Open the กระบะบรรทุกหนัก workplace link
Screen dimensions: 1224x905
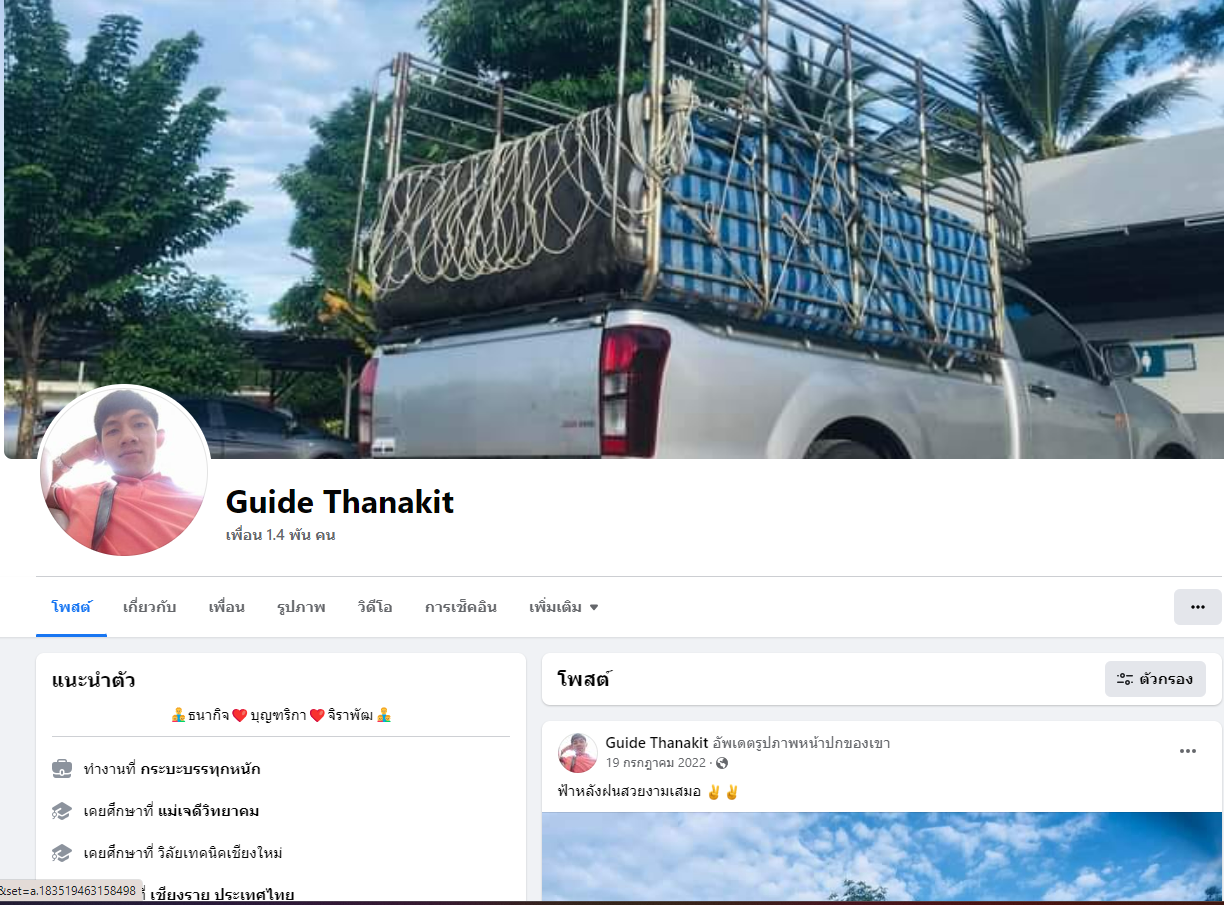[x=200, y=769]
